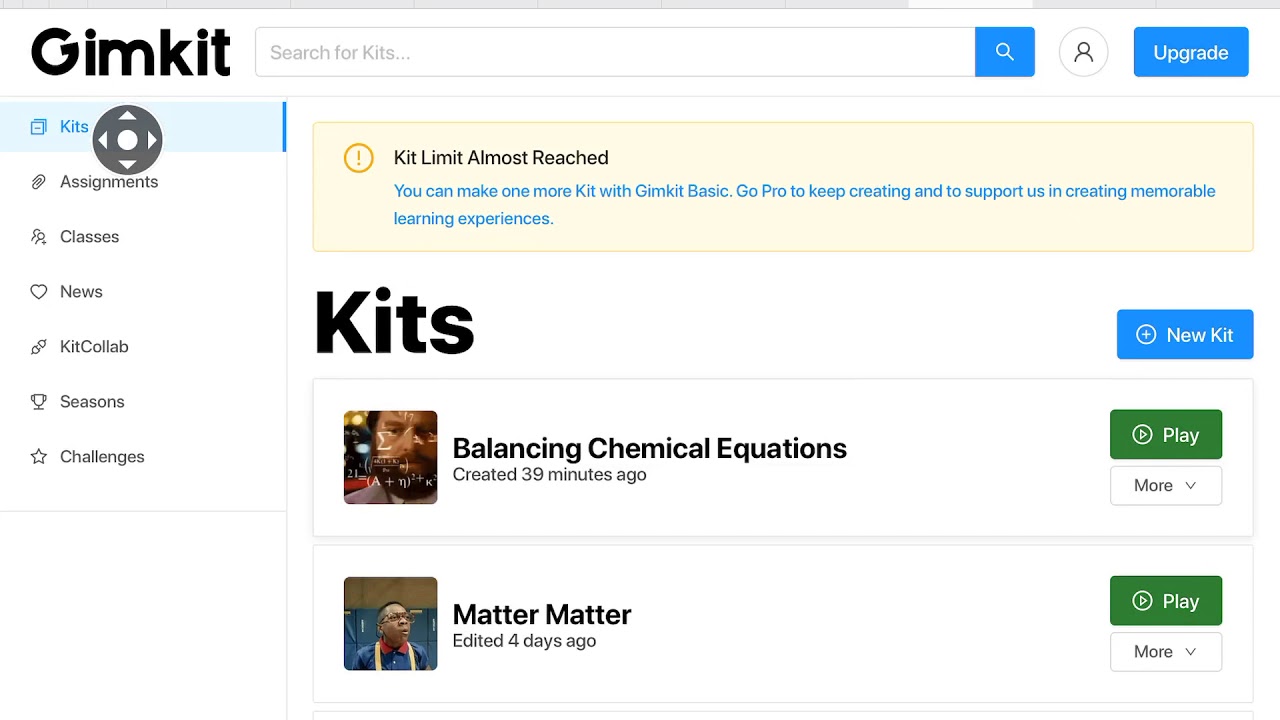Select Kits in the sidebar
This screenshot has width=1280, height=720.
[x=74, y=127]
